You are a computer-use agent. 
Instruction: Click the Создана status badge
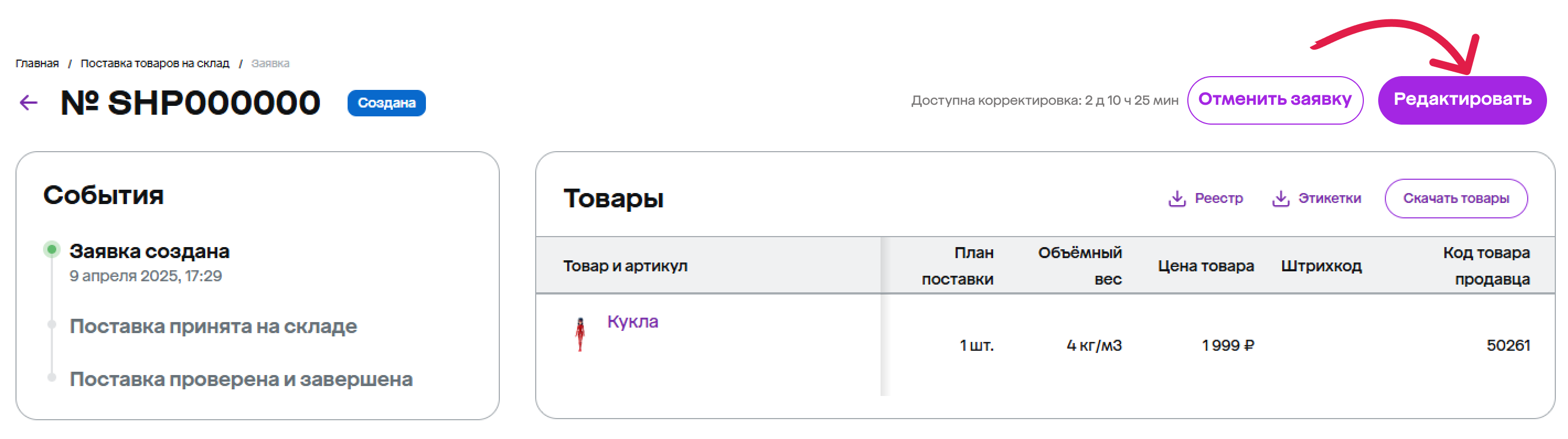click(x=386, y=103)
